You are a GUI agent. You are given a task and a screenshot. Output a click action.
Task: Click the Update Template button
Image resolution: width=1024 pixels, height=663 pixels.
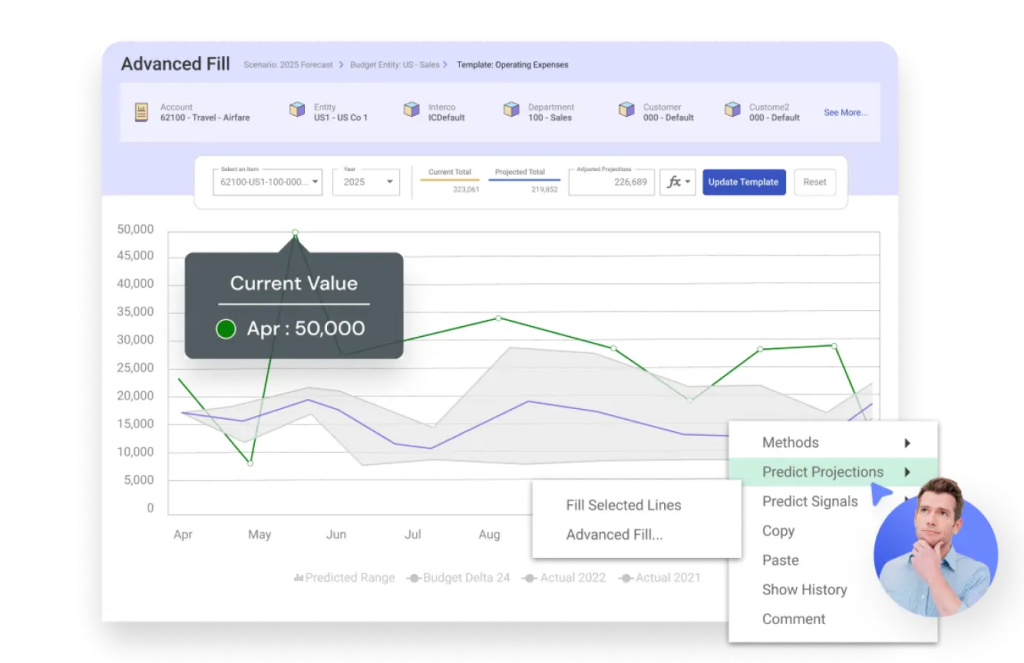coord(744,182)
